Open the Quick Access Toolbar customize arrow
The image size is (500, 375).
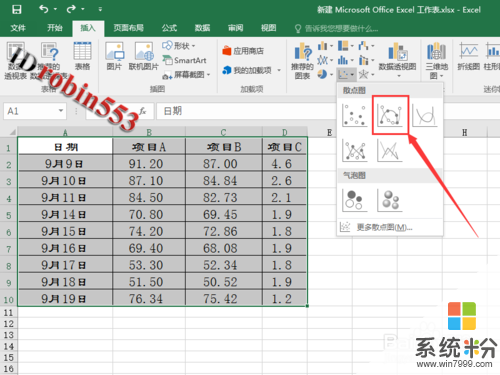pyautogui.click(x=100, y=9)
